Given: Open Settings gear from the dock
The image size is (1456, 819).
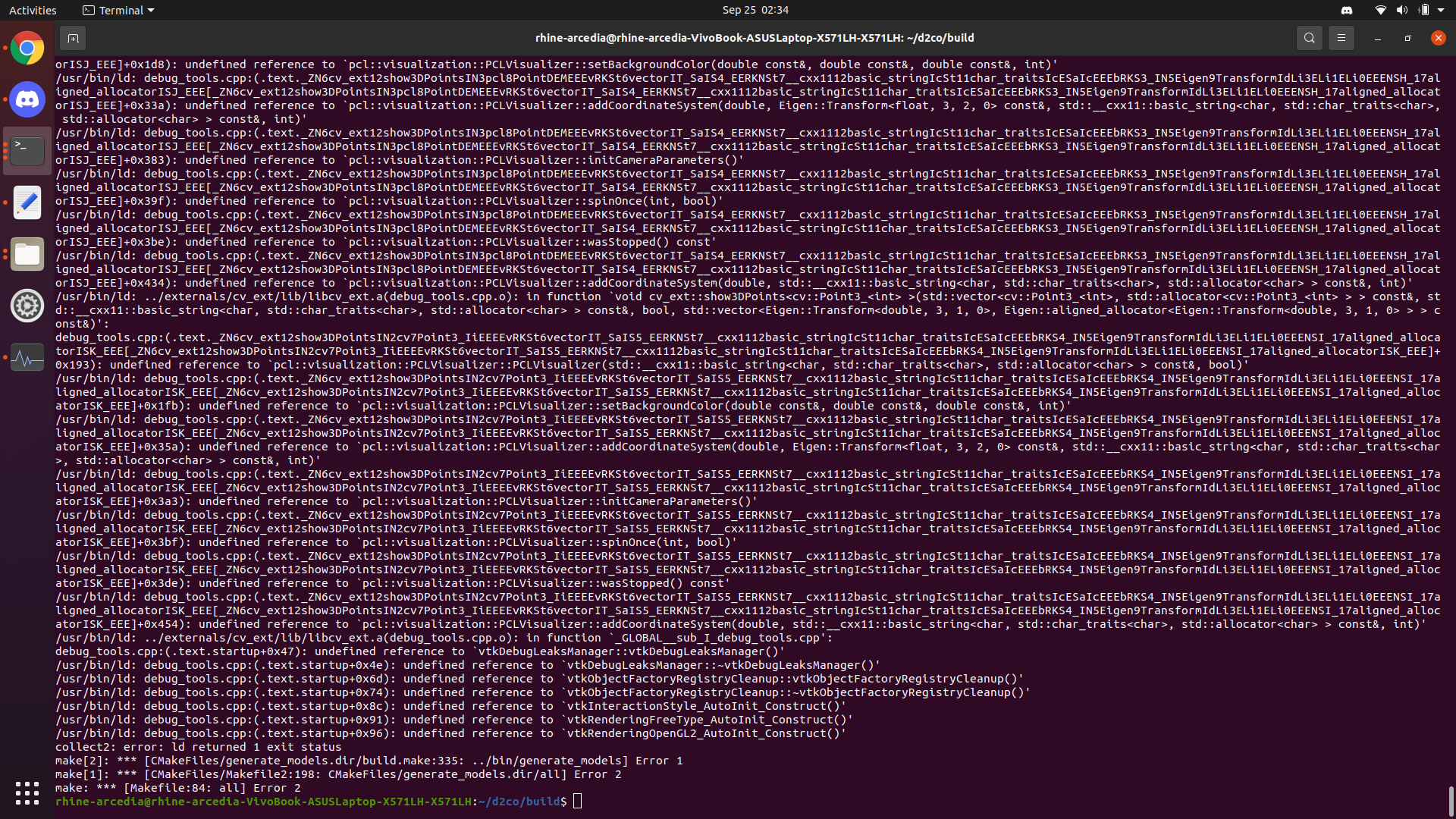Looking at the screenshot, I should point(27,306).
